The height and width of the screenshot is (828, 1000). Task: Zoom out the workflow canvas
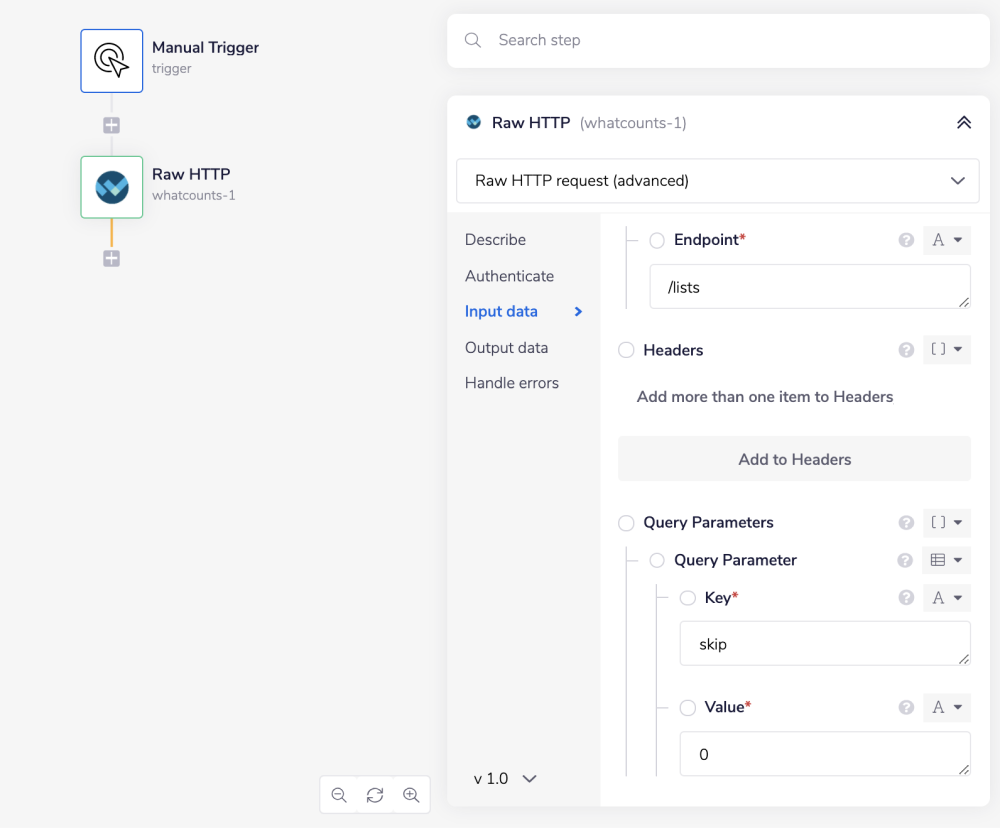click(339, 795)
